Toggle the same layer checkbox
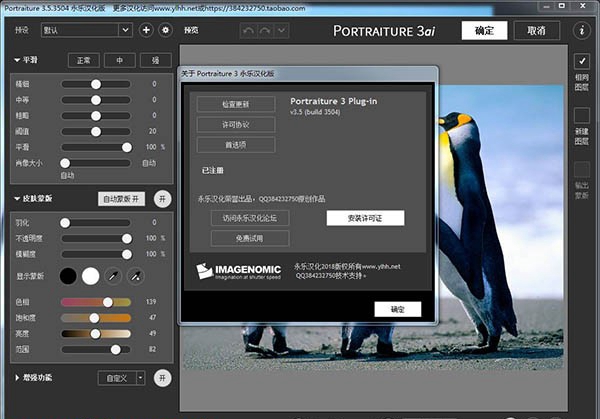This screenshot has width=600, height=419. point(582,61)
